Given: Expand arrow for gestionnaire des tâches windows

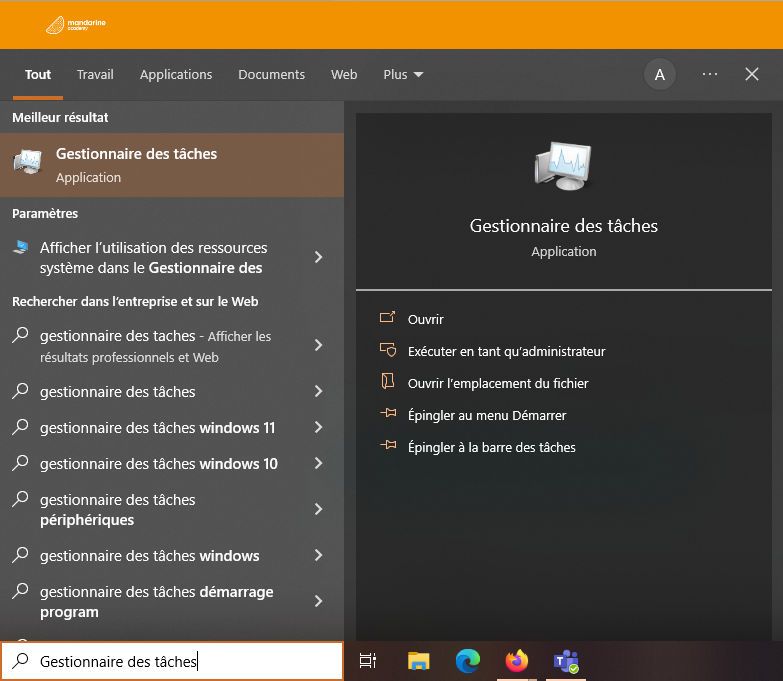Looking at the screenshot, I should (319, 555).
